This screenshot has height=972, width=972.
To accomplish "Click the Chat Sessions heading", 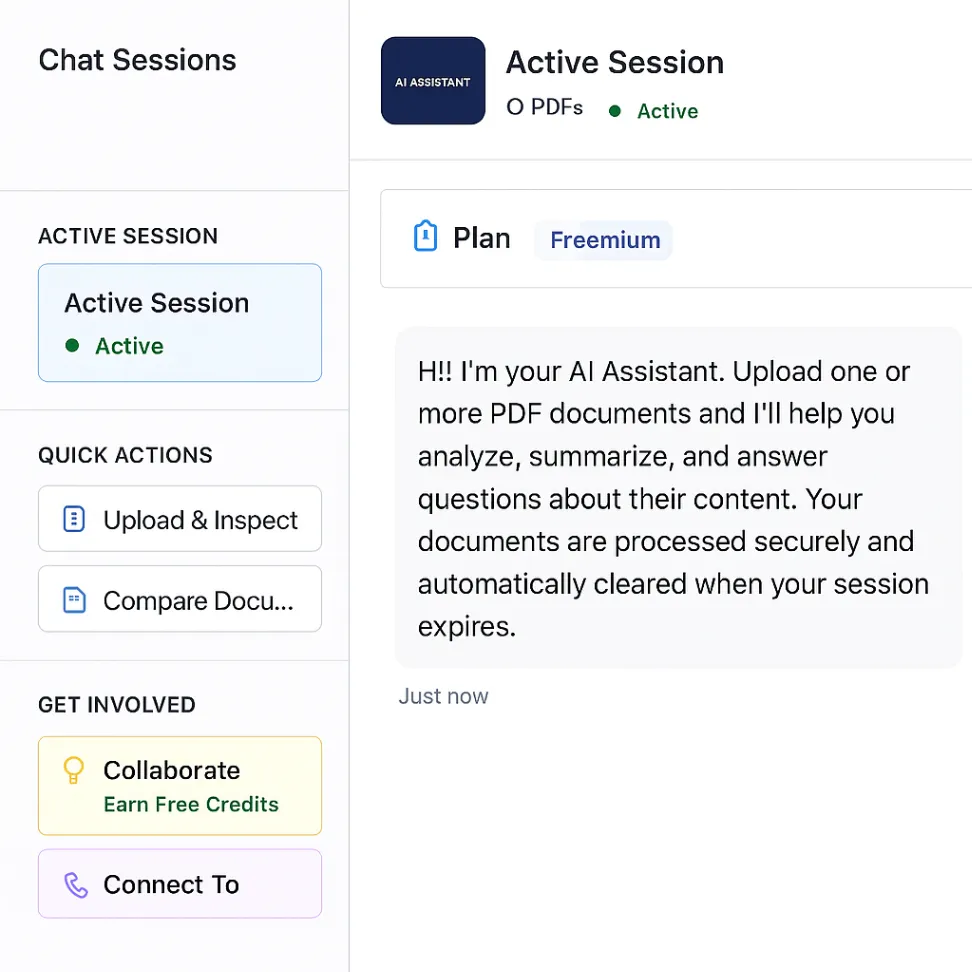I will 137,60.
